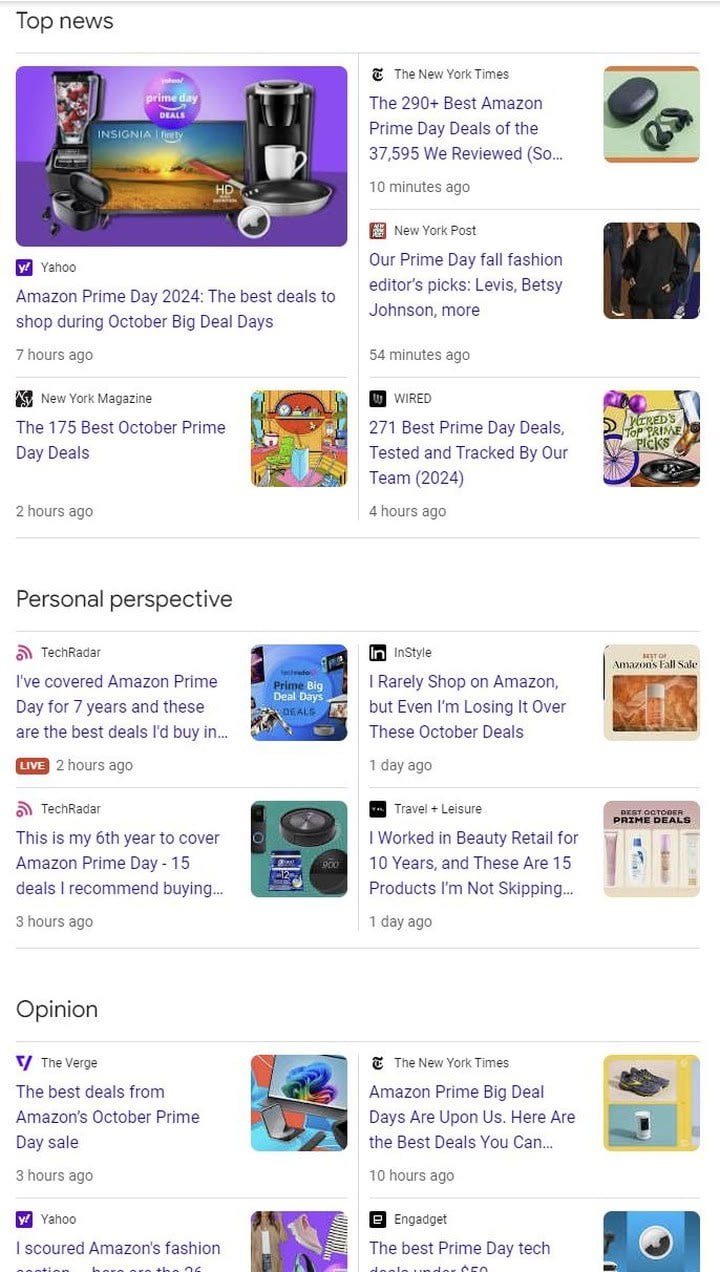720x1272 pixels.
Task: Open the earbuds thumbnail for NYT deals article
Action: pyautogui.click(x=651, y=114)
